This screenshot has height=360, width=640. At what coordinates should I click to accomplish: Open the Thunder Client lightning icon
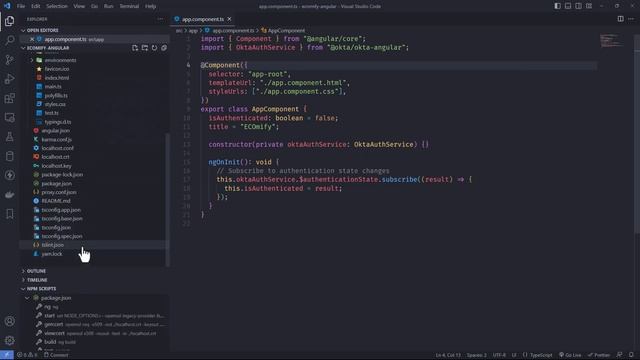point(9,175)
